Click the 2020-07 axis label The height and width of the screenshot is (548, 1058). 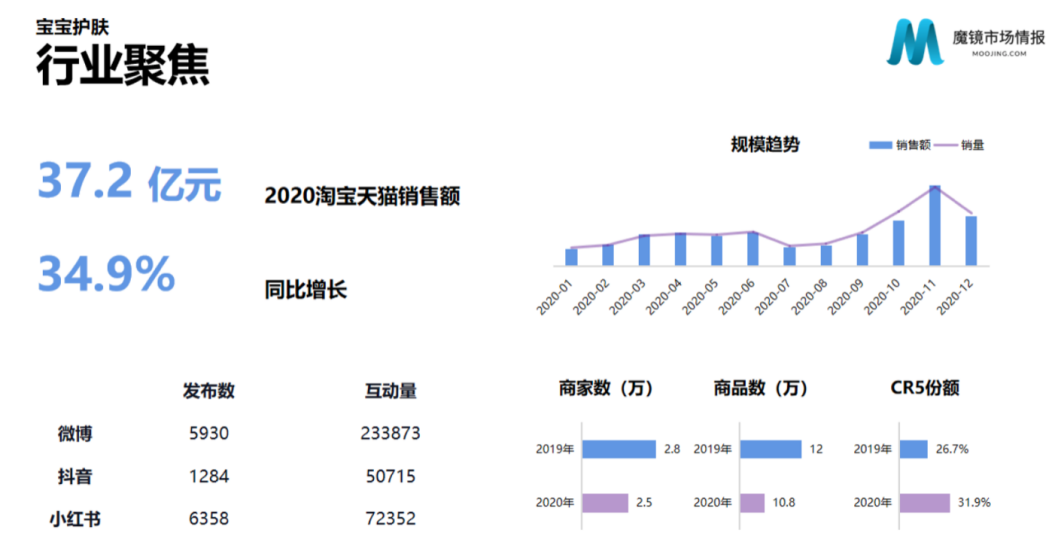(773, 297)
